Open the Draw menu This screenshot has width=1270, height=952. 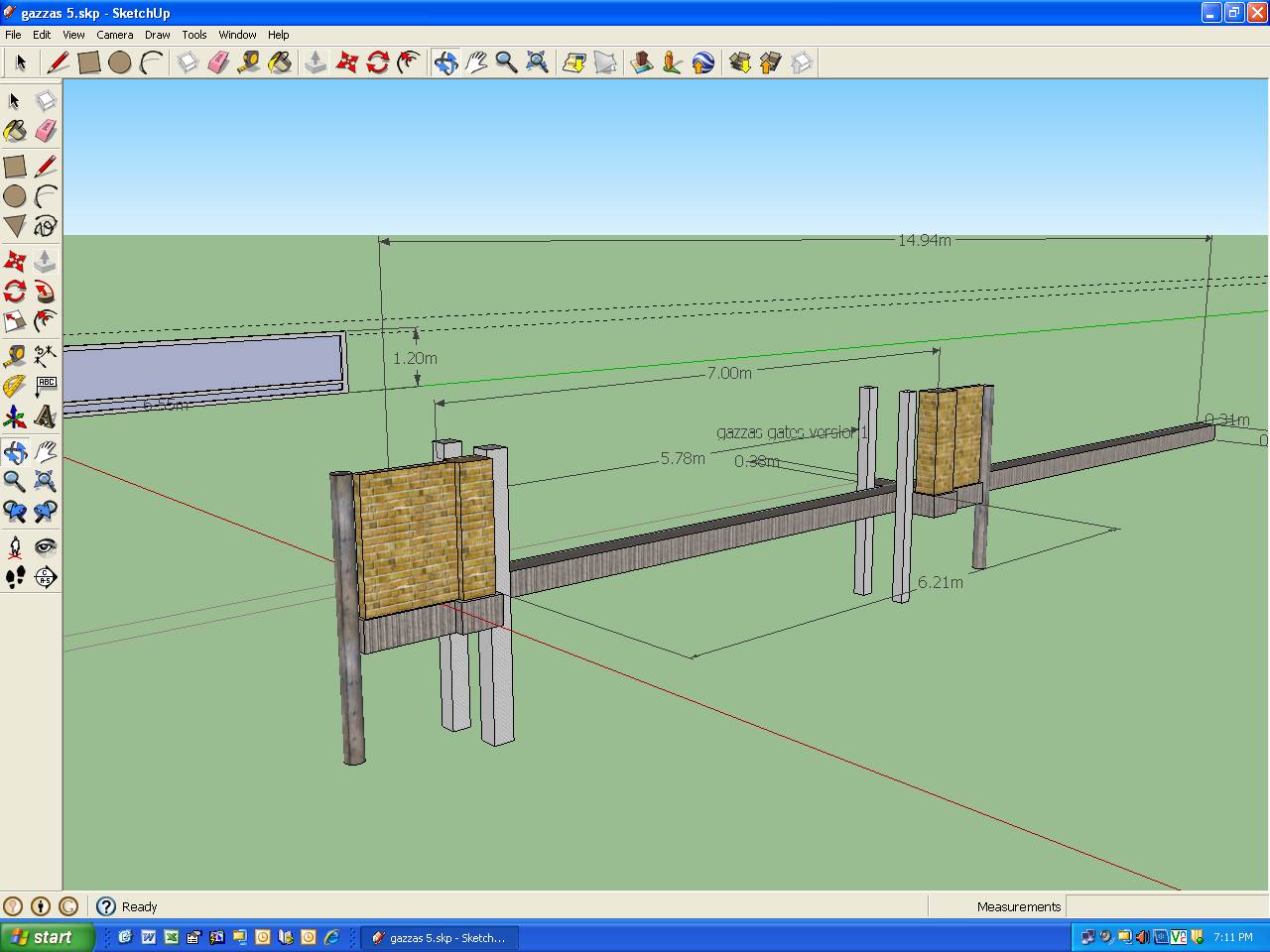point(157,35)
